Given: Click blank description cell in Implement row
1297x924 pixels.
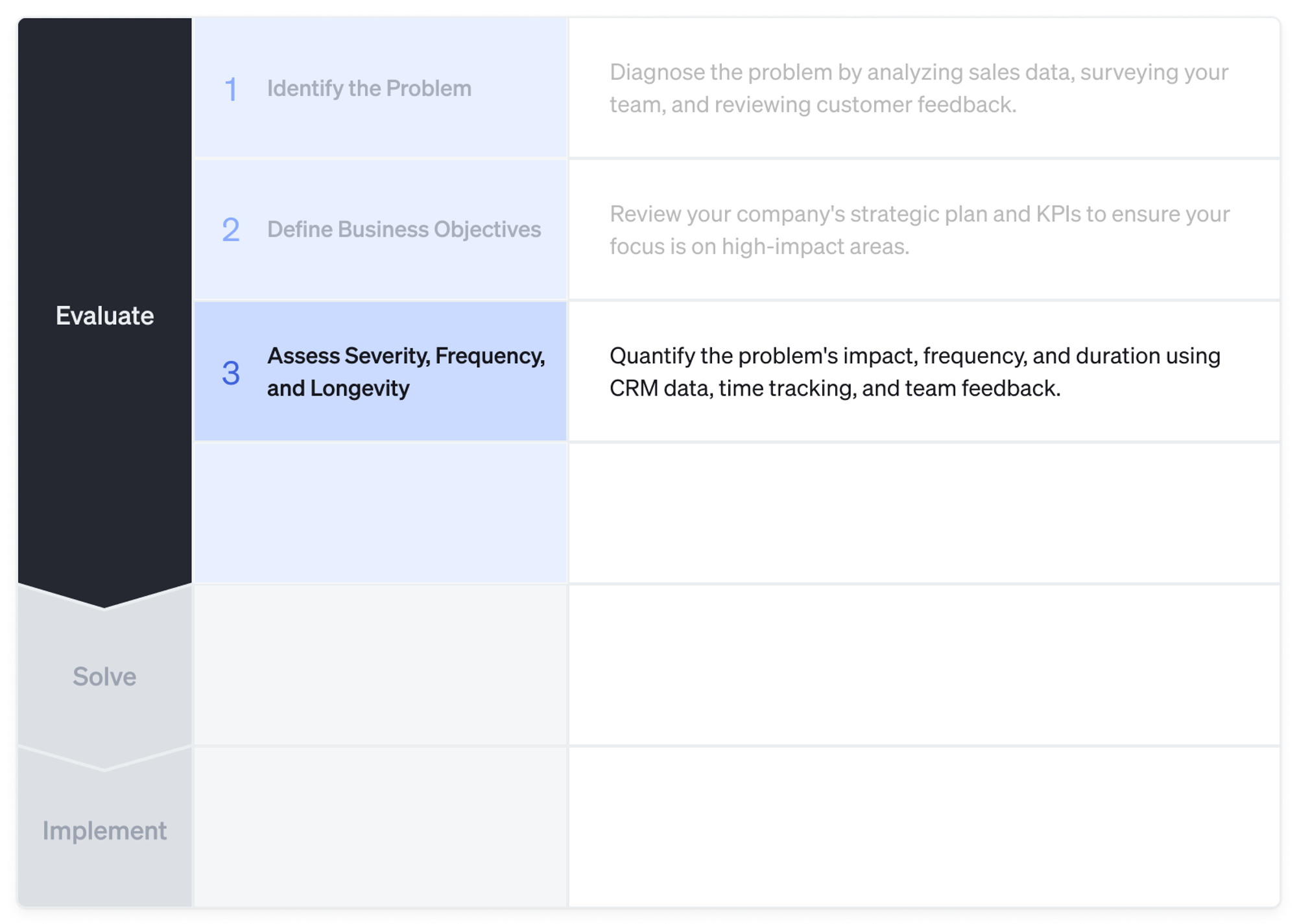Looking at the screenshot, I should 923,826.
